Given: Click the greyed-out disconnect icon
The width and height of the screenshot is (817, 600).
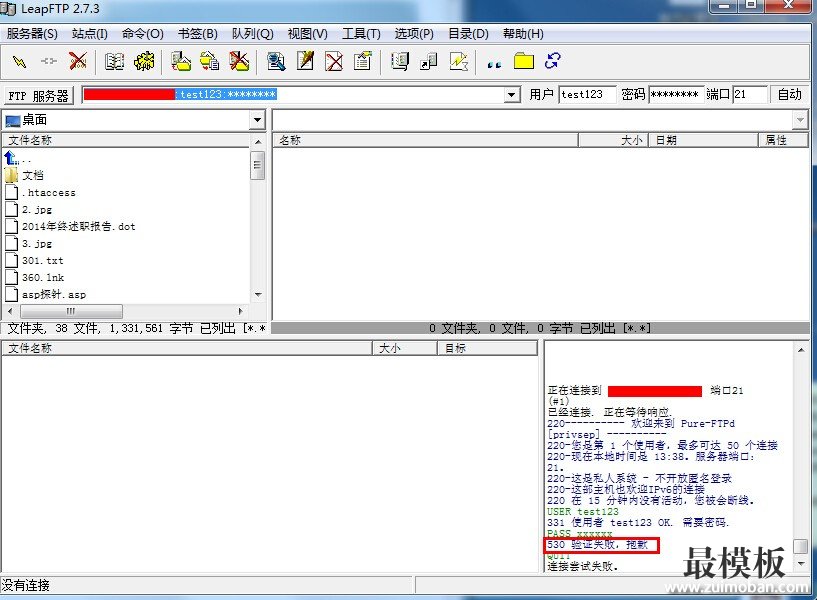Looking at the screenshot, I should [49, 61].
